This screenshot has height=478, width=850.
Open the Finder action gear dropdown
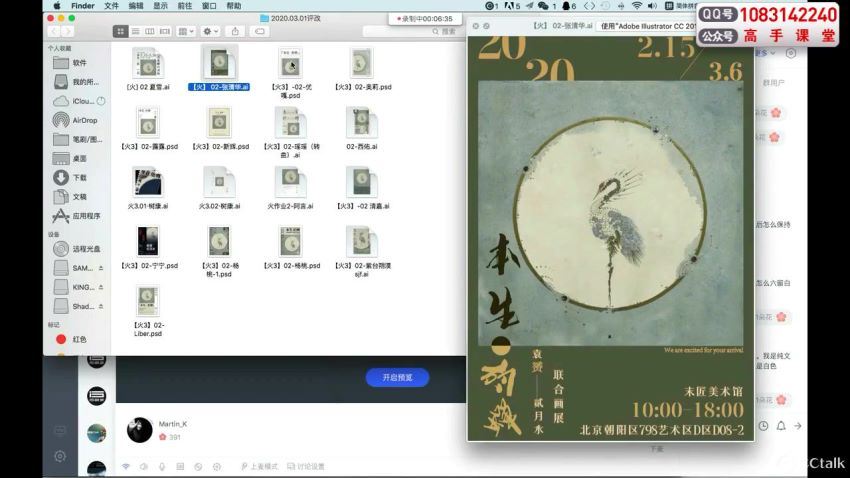click(211, 31)
